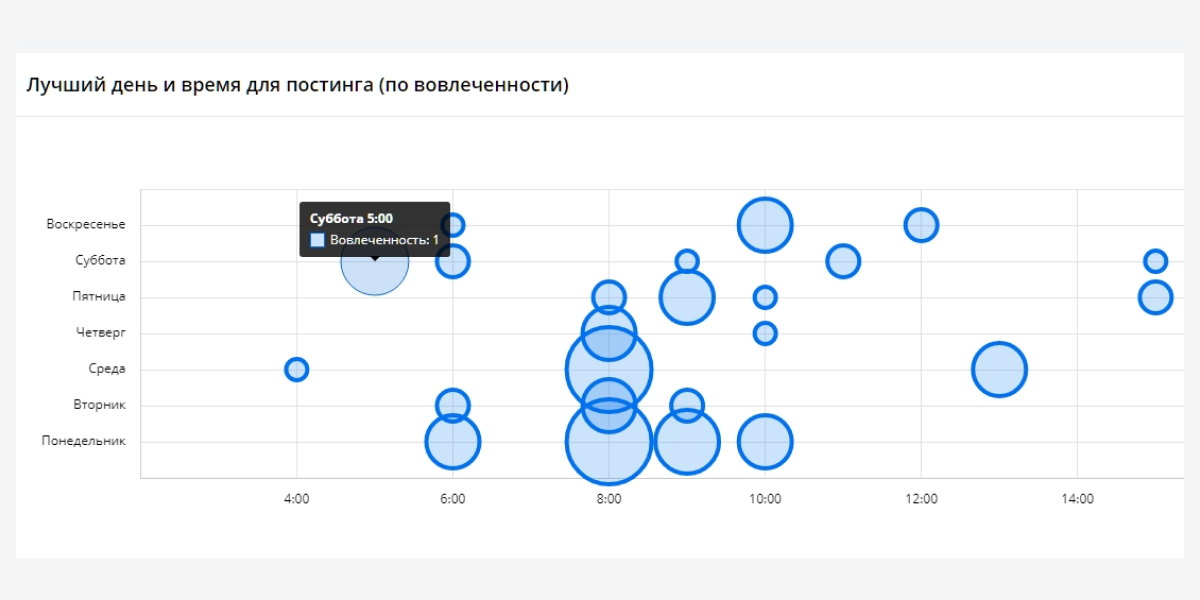The height and width of the screenshot is (600, 1200).
Task: Select the Wednesday 13:00 bubble
Action: 999,369
